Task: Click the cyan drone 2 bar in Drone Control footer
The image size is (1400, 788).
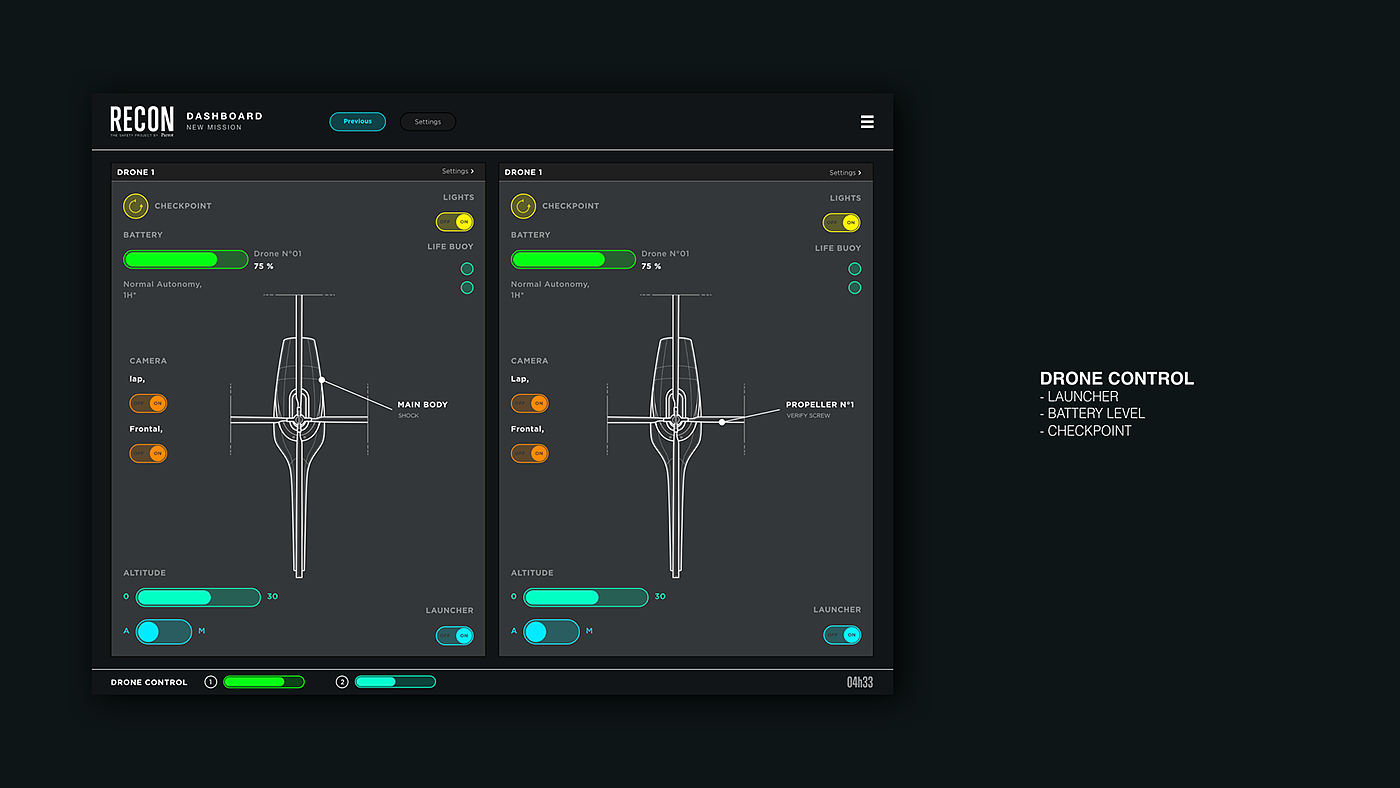Action: [x=395, y=682]
